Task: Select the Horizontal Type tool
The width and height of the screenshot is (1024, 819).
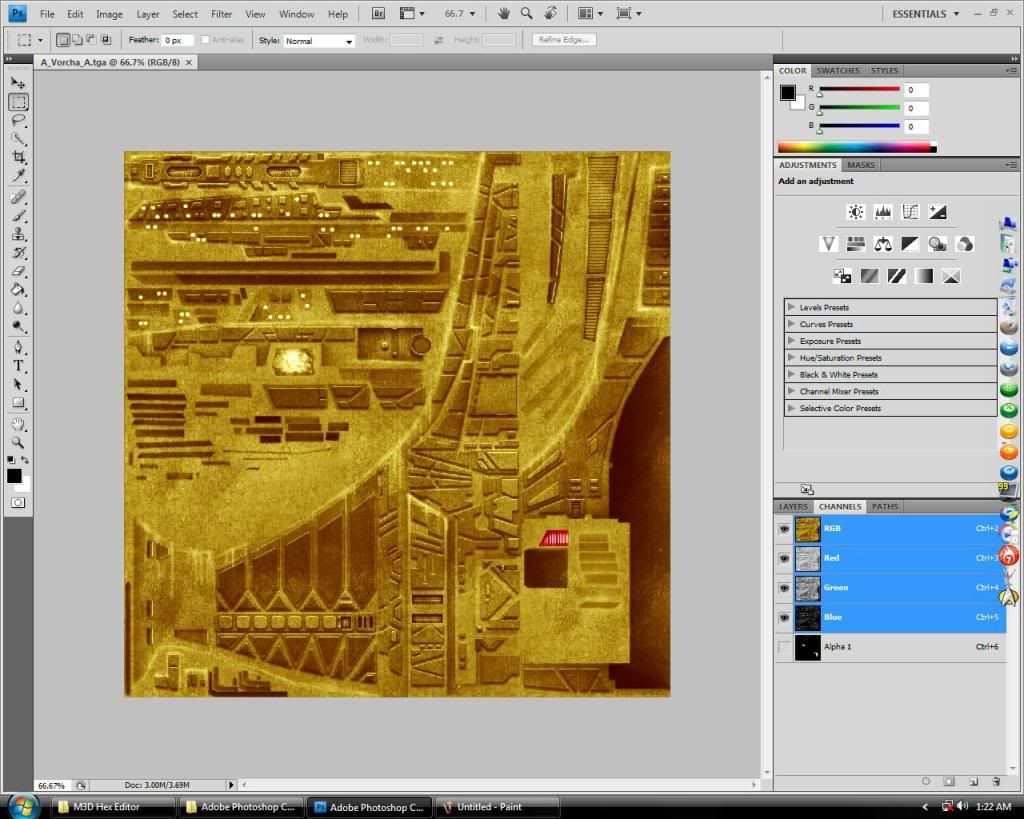Action: point(18,366)
